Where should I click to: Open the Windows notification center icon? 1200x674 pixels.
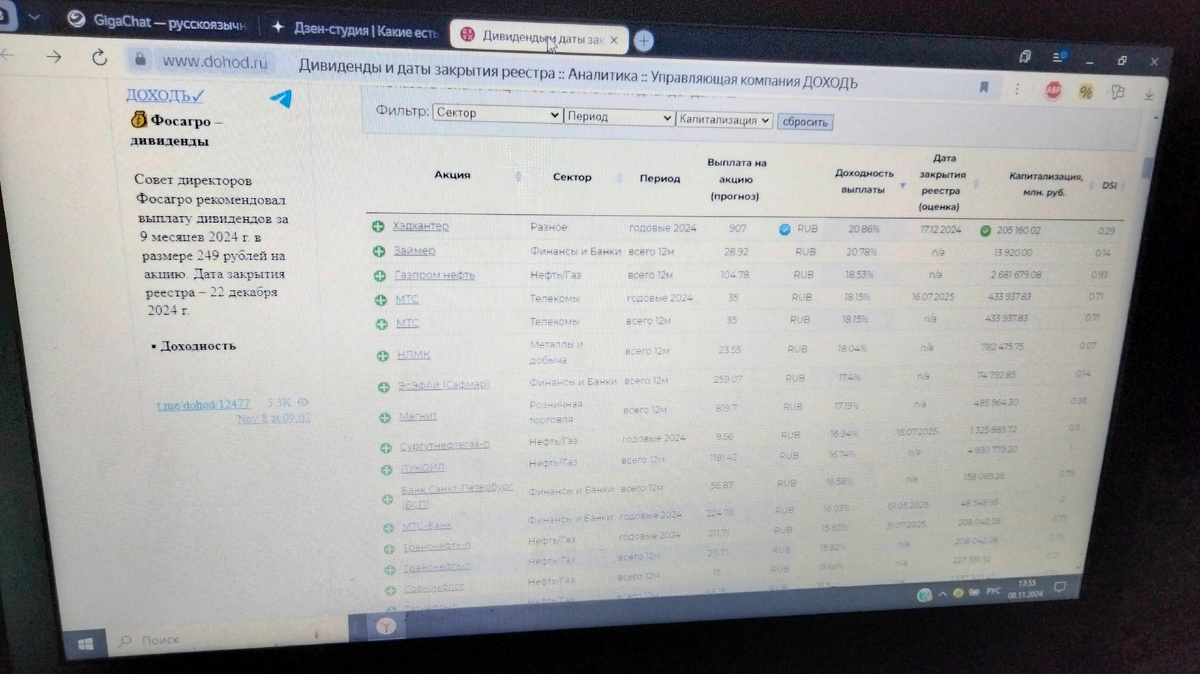[x=1062, y=588]
